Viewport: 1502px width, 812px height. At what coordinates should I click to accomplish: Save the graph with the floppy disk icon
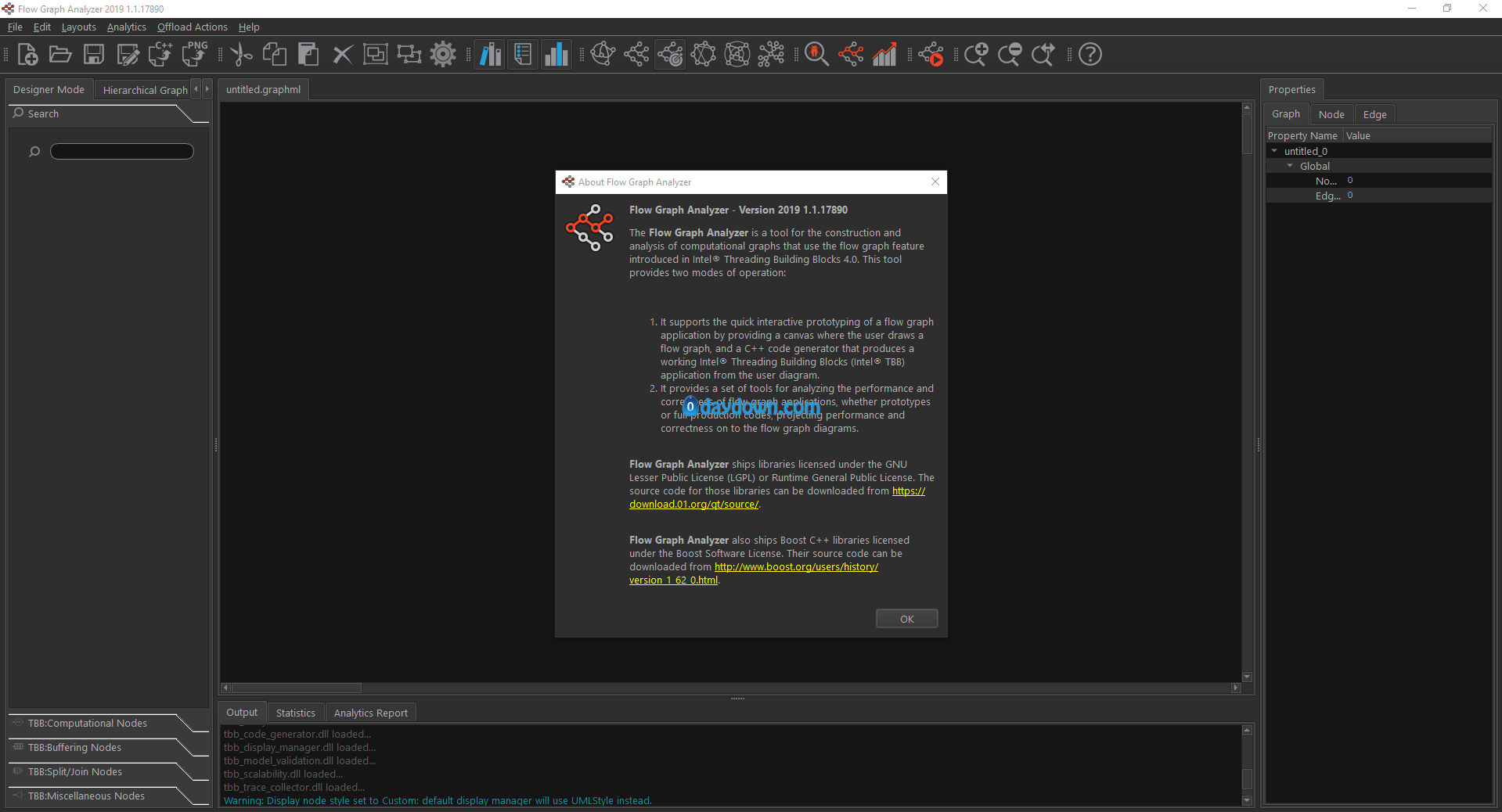[x=94, y=55]
